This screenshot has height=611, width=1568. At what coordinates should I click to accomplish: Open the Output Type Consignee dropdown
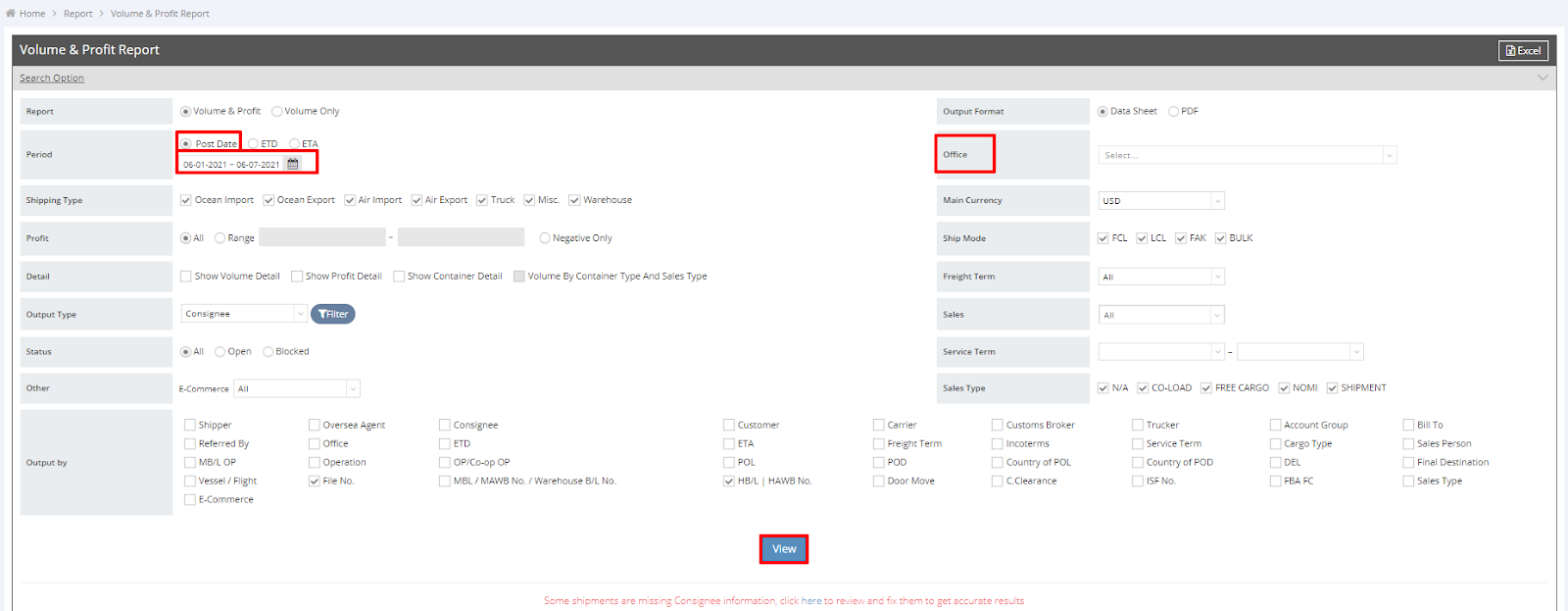click(x=244, y=314)
